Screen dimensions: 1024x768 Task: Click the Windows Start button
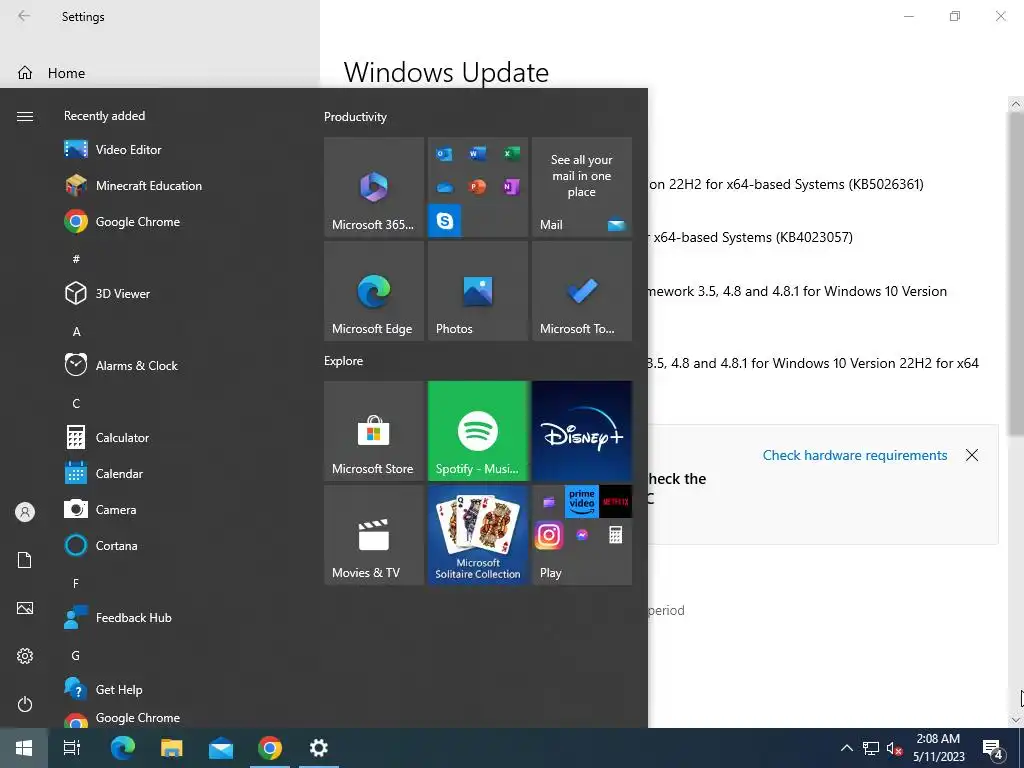click(x=24, y=748)
